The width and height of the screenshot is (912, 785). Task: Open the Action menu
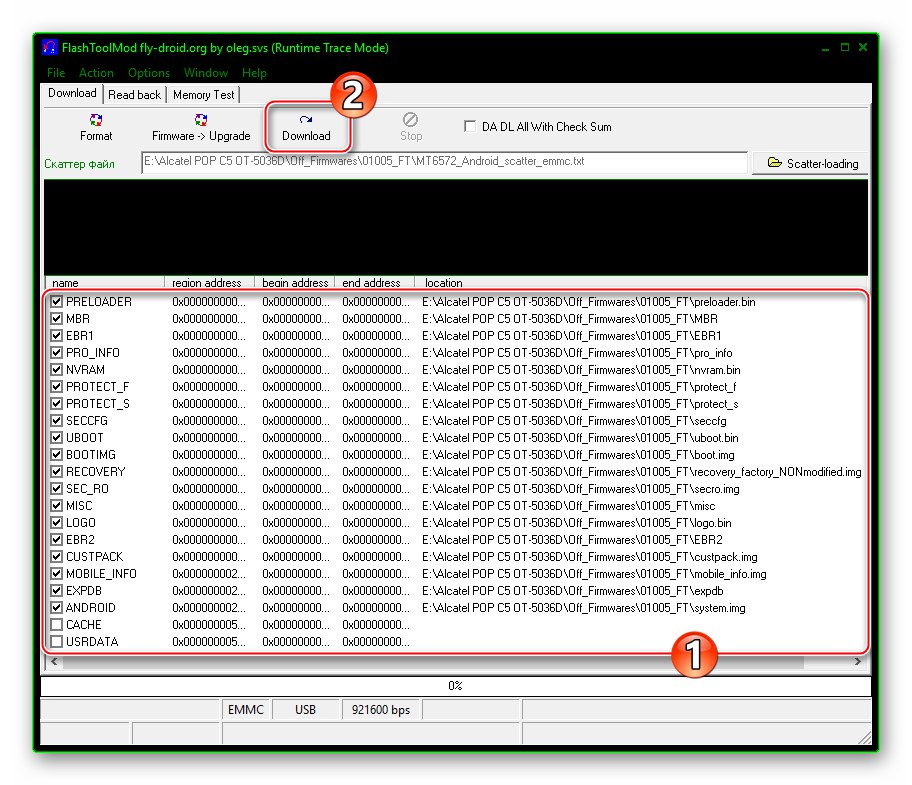tap(96, 73)
